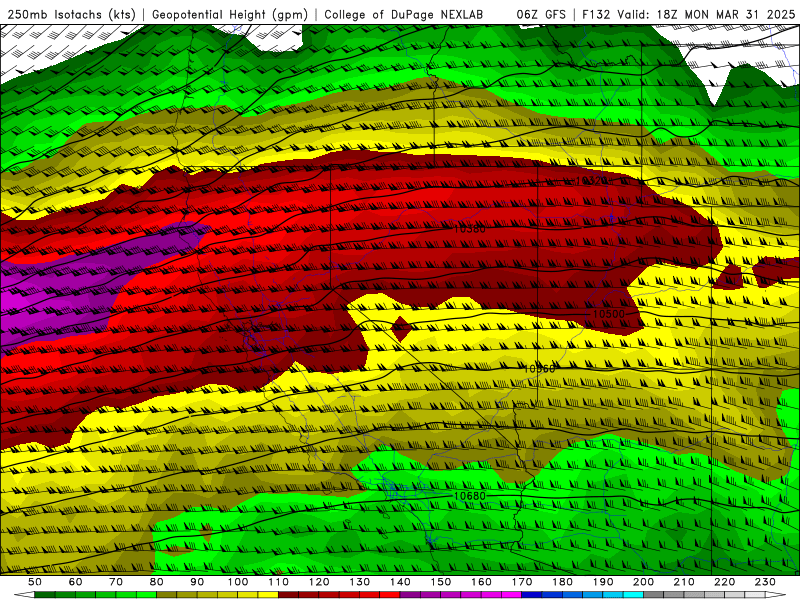This screenshot has height=600, width=800.
Task: Pick the darkest gray swatch starting at 200
Action: pos(654,595)
